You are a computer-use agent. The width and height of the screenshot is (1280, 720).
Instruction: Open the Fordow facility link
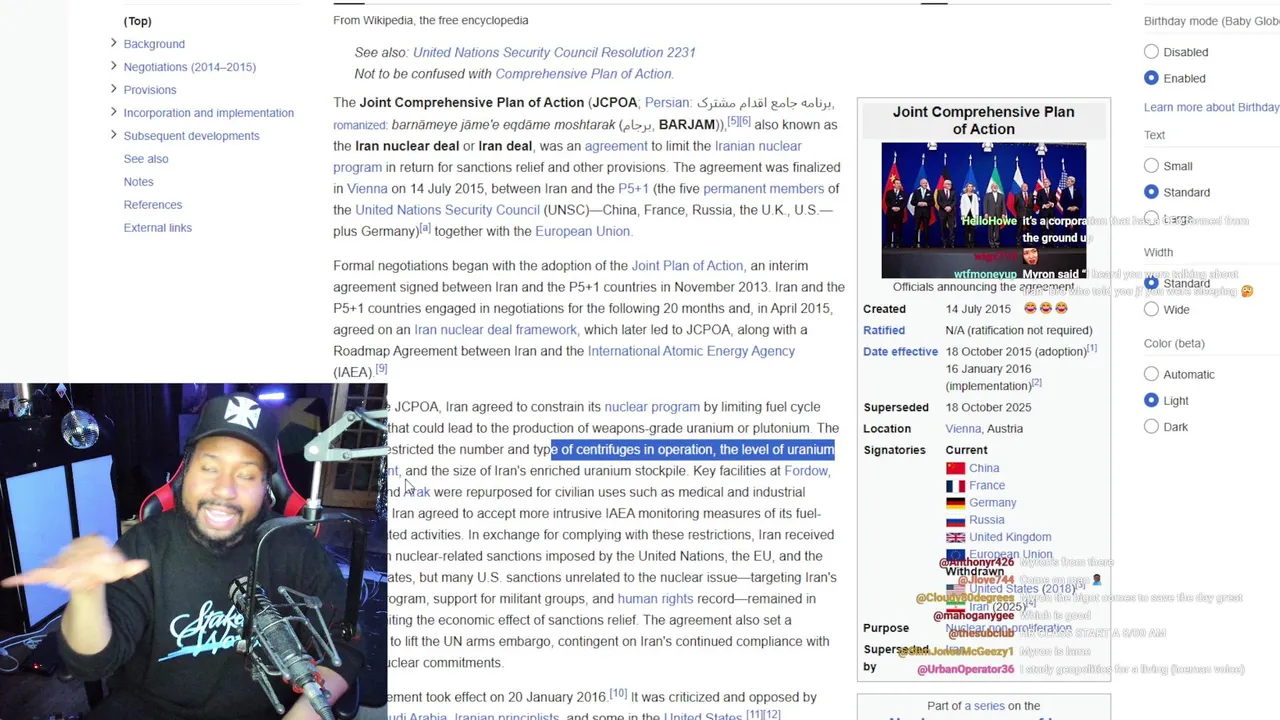point(806,471)
